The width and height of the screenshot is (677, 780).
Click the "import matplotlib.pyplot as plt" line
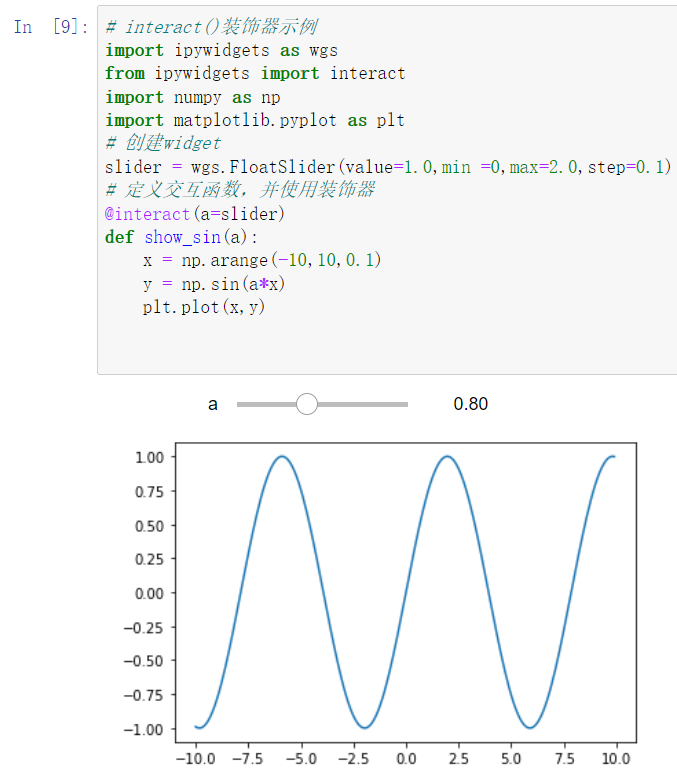tap(255, 120)
